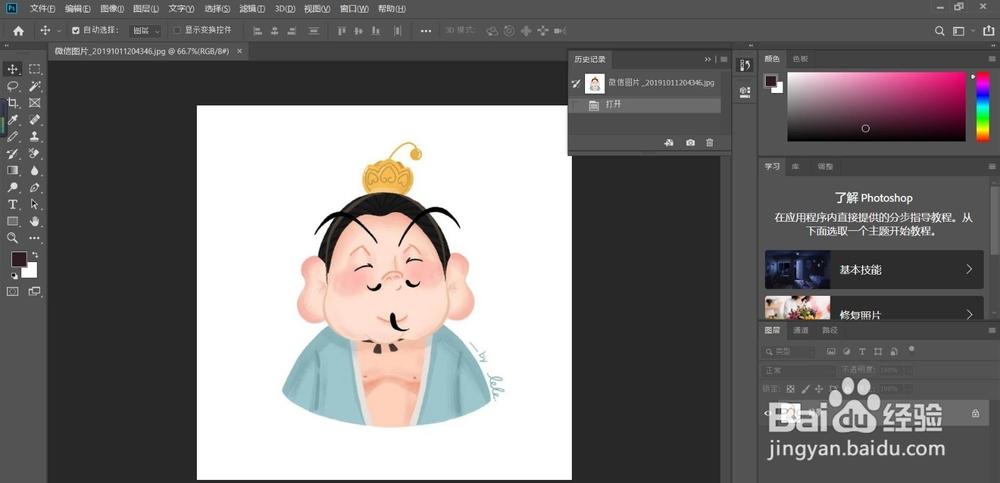Image resolution: width=1000 pixels, height=483 pixels.
Task: Select the Path Selection tool
Action: point(34,204)
